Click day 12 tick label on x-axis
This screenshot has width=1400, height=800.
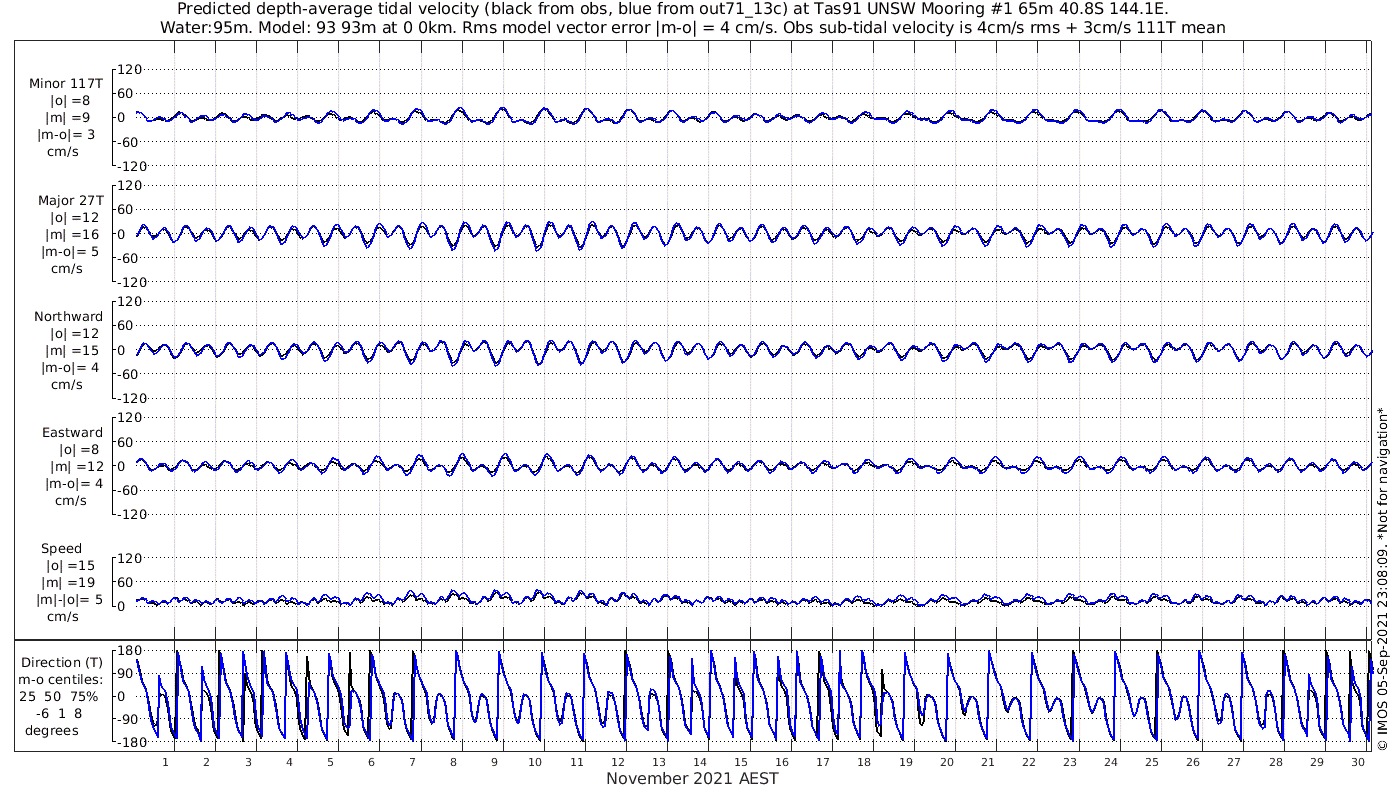pyautogui.click(x=618, y=762)
